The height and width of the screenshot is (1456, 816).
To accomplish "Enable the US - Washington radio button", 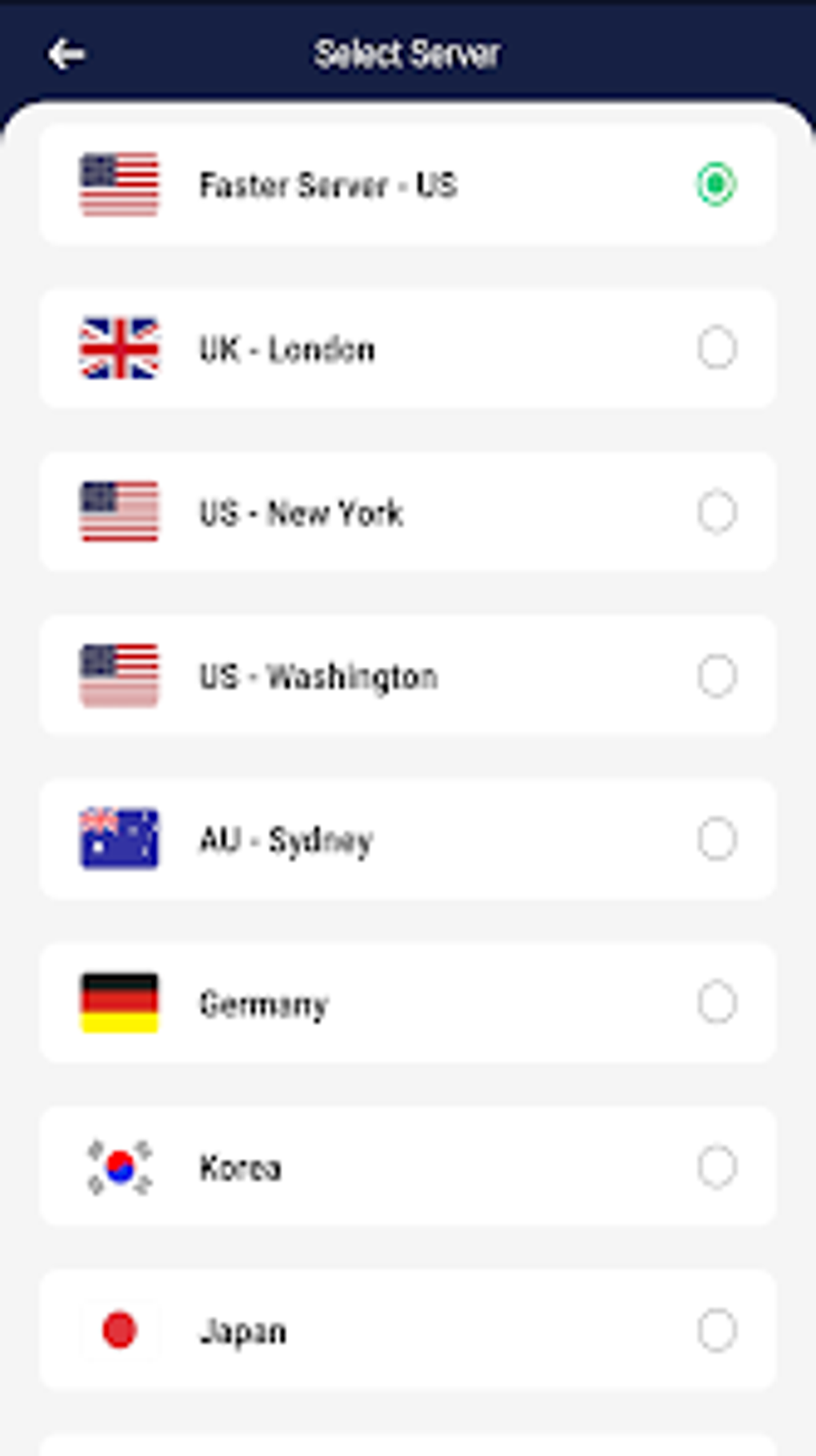I will point(716,676).
